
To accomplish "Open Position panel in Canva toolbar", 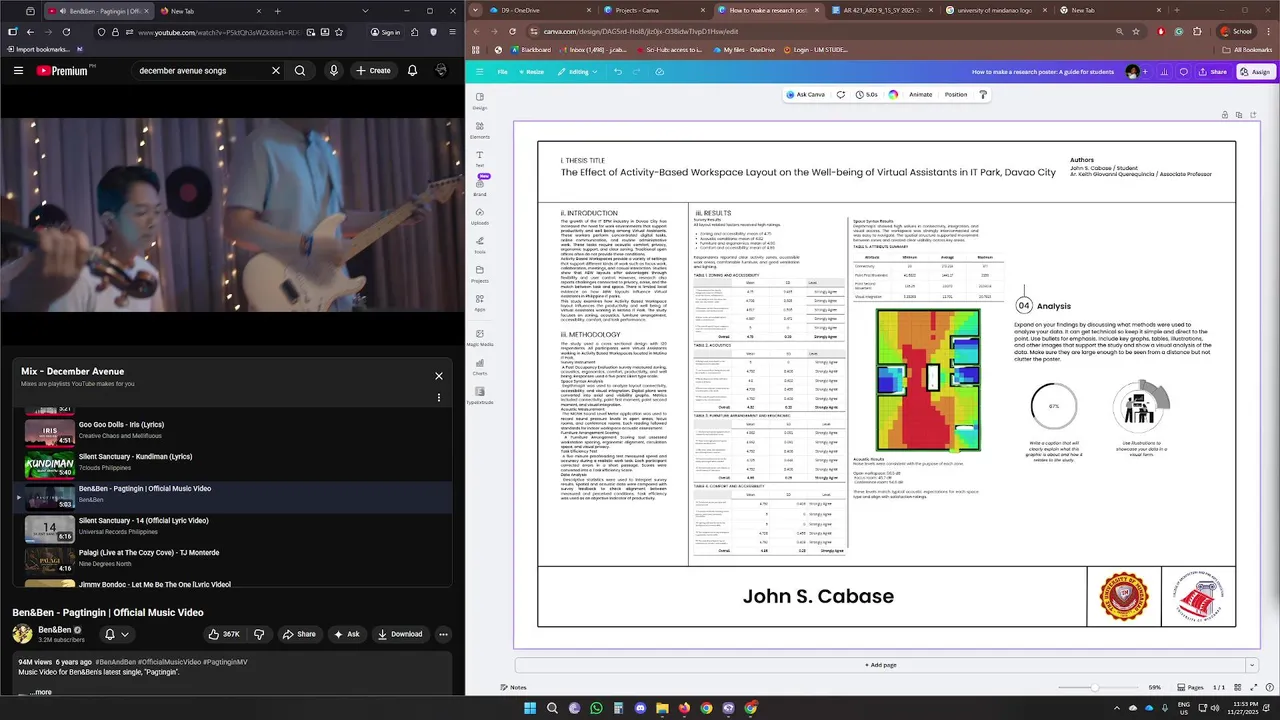I will point(956,94).
